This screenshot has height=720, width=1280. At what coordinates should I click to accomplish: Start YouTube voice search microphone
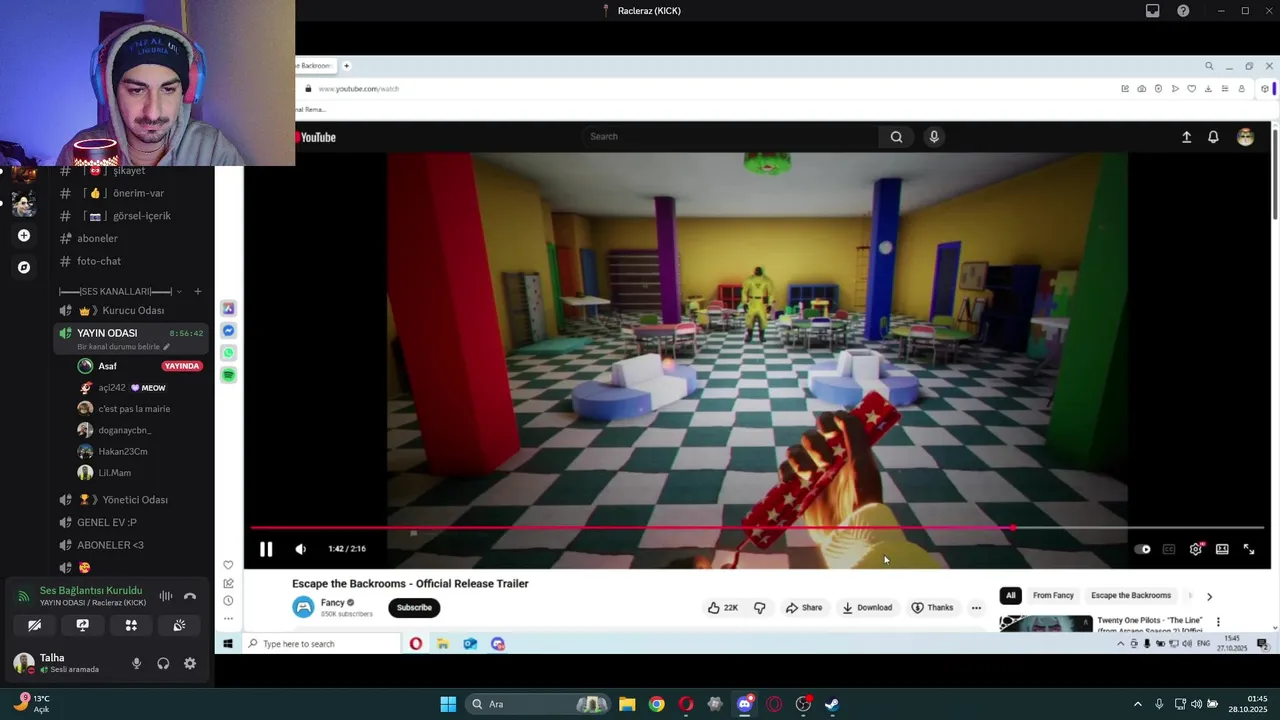click(934, 137)
